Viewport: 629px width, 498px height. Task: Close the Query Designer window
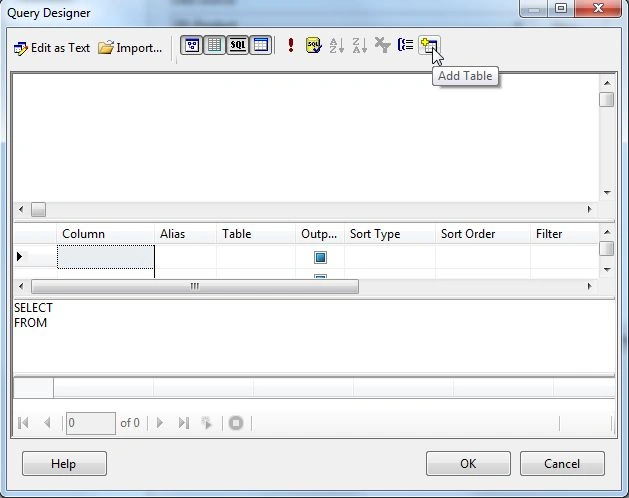598,8
